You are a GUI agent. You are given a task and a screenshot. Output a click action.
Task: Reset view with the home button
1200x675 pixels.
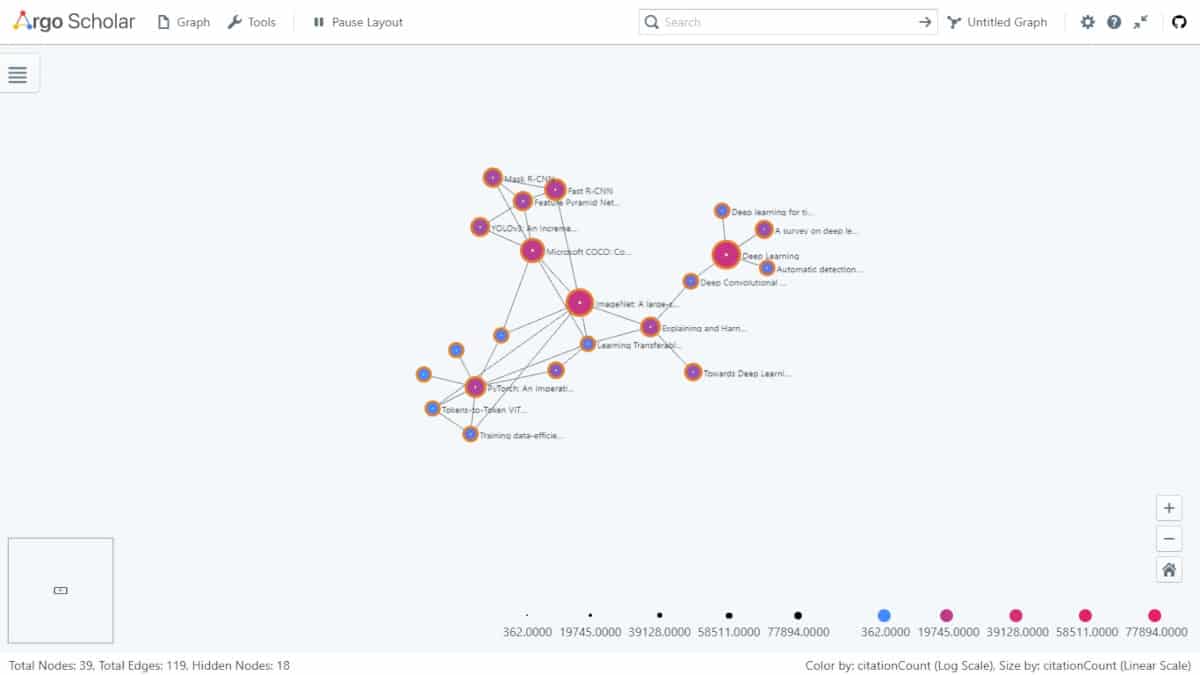[1168, 570]
